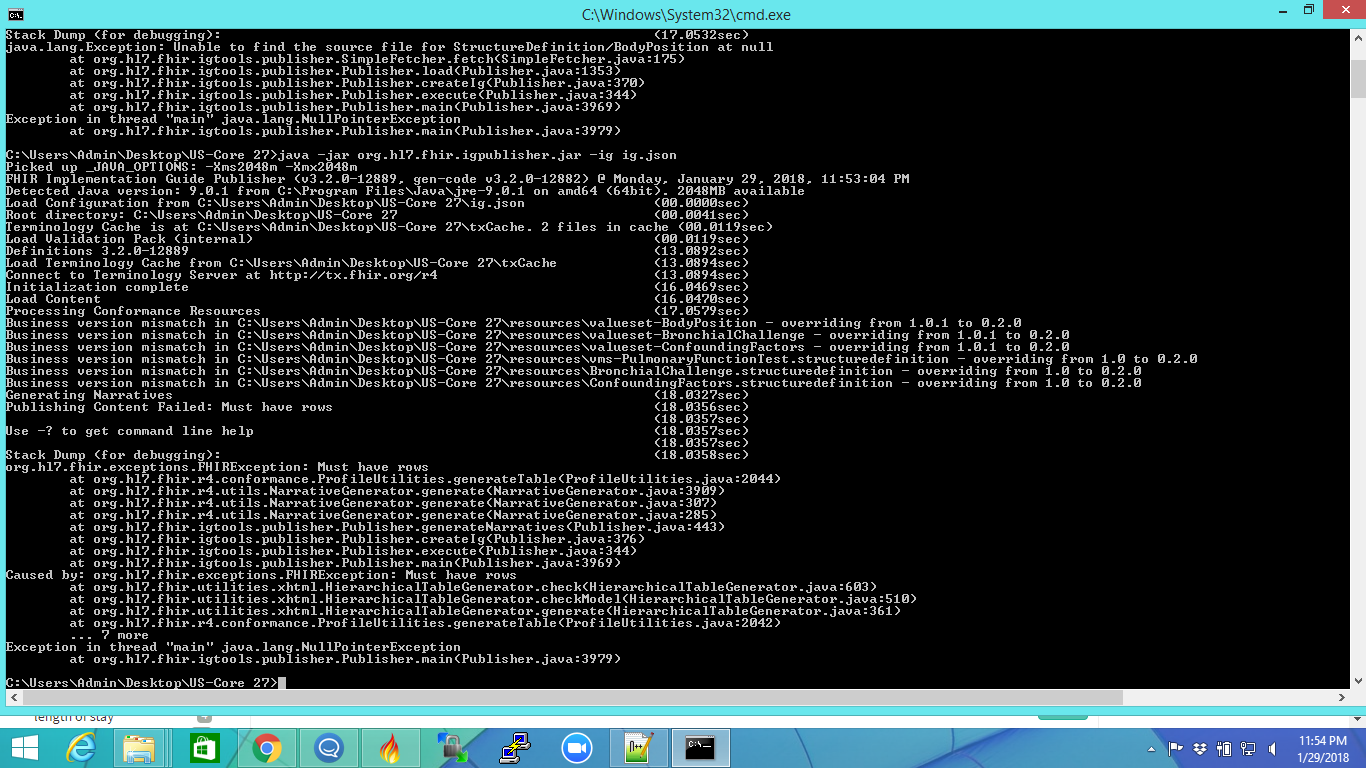This screenshot has width=1366, height=768.
Task: Click the scroll down arrow of the console
Action: tap(1358, 681)
